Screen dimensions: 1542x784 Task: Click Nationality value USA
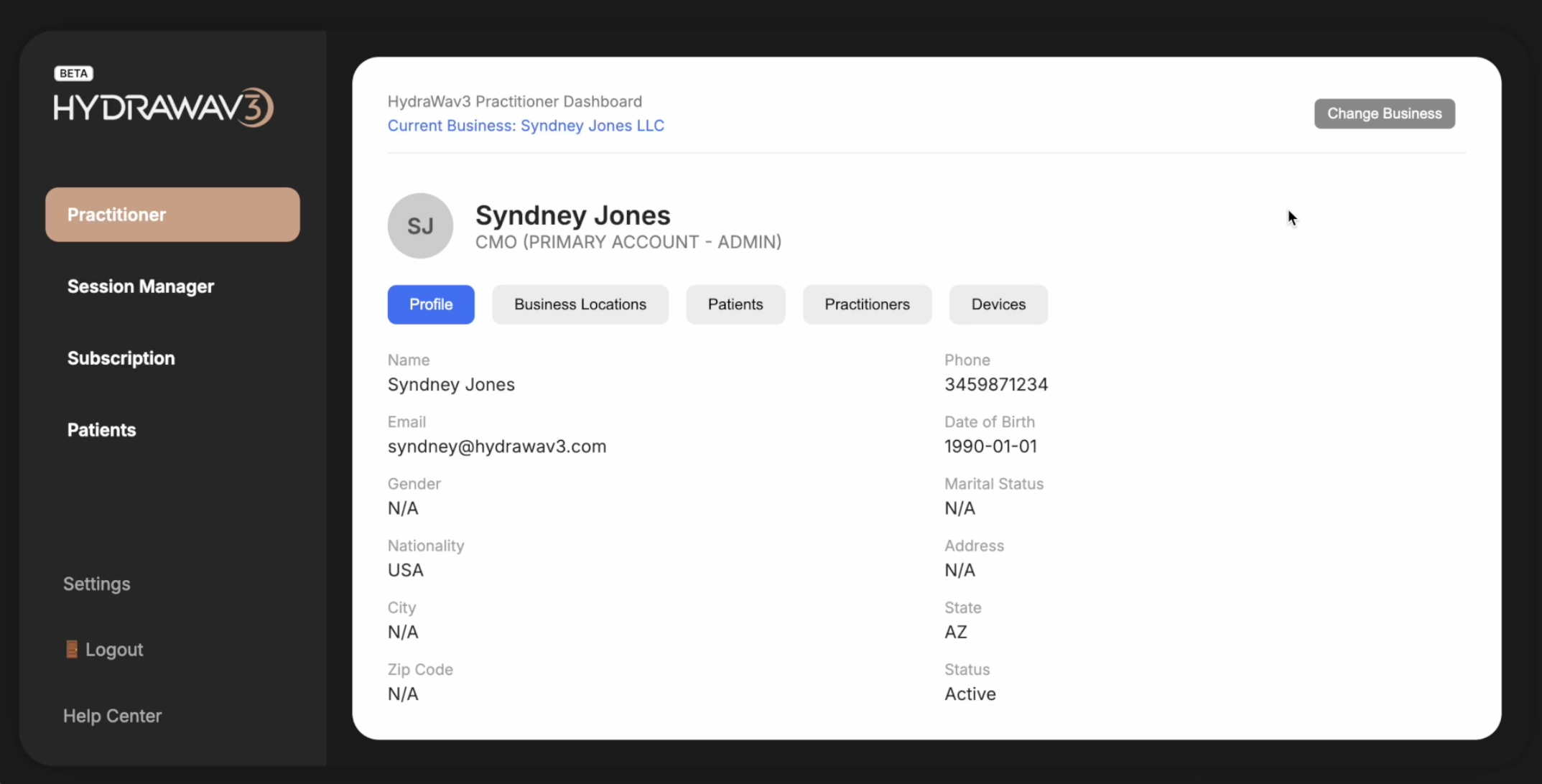[406, 570]
